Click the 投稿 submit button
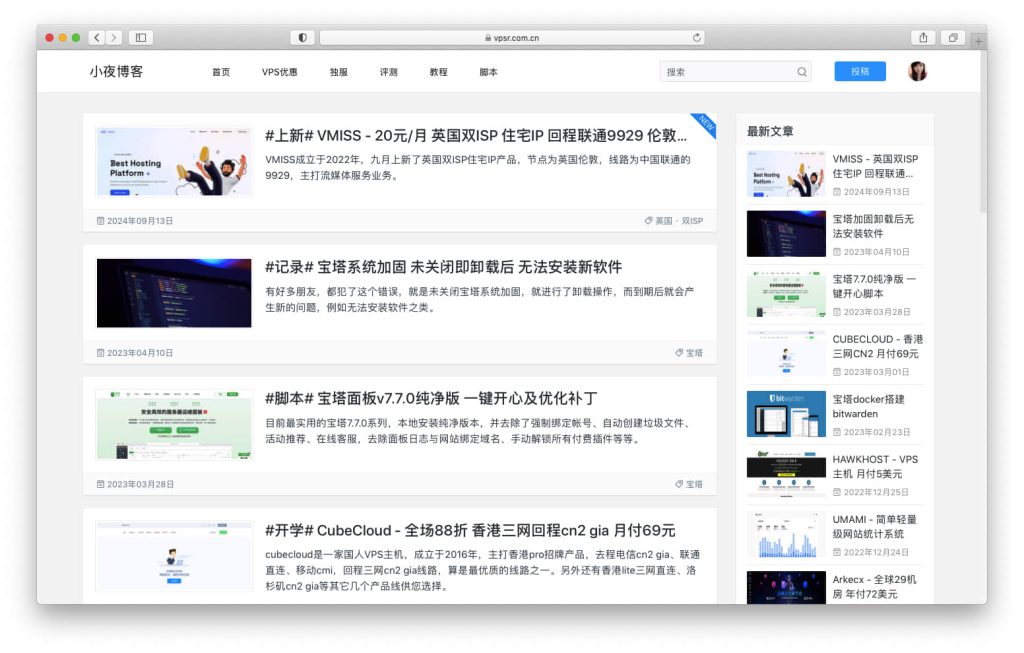 (x=860, y=72)
